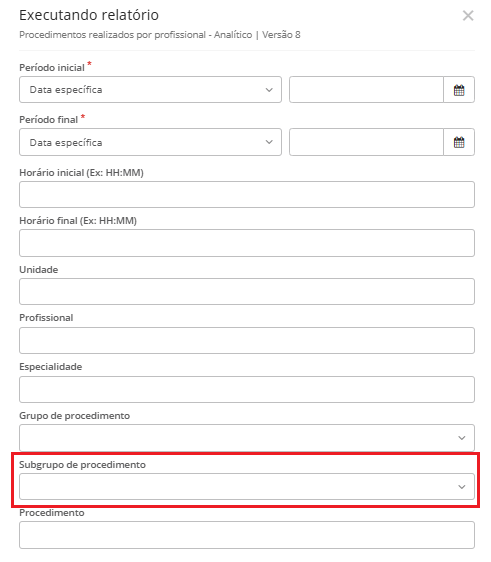
Task: Activate the Procedimento input field
Action: 247,535
